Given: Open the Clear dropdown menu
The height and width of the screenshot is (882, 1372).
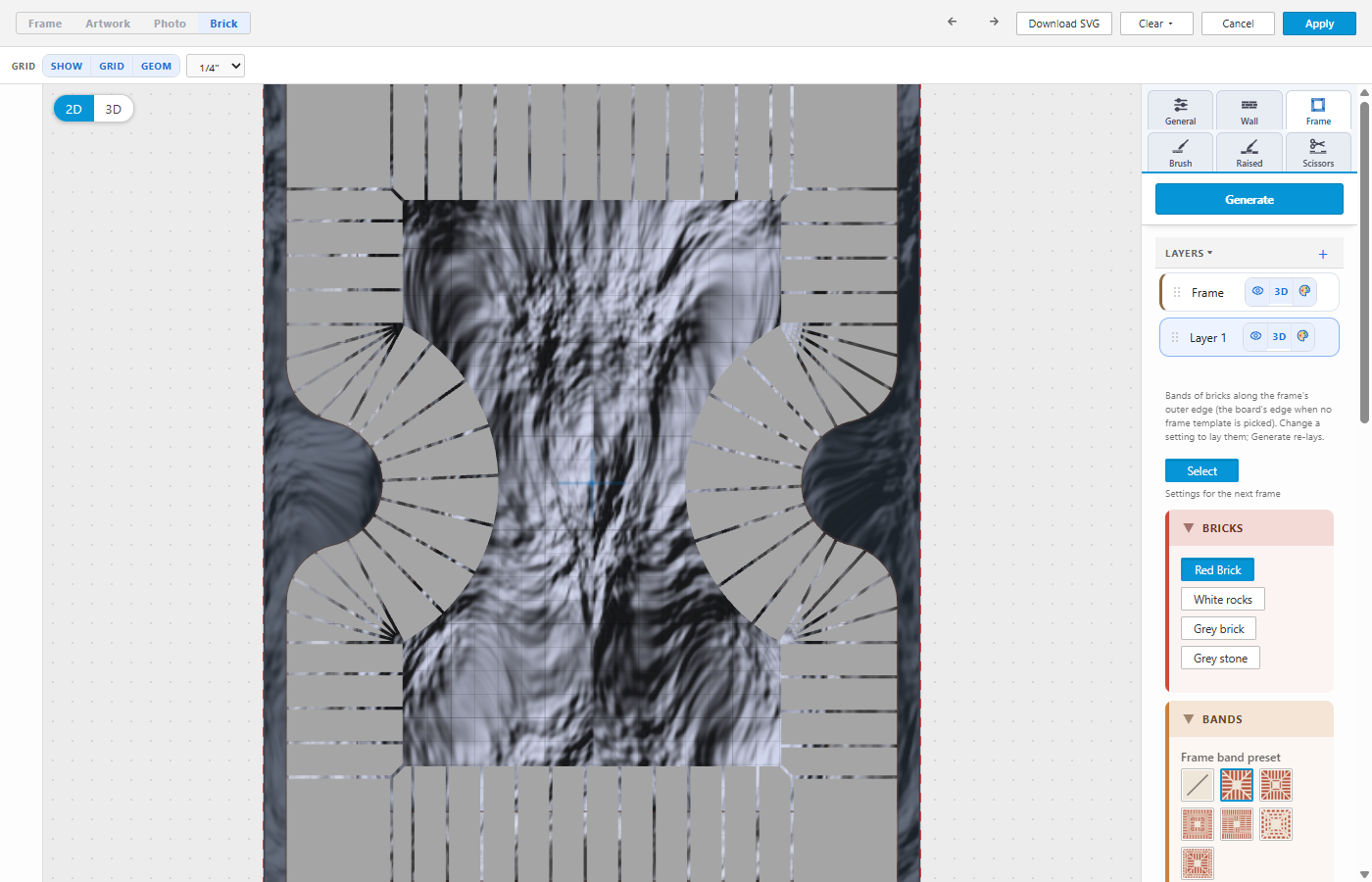Looking at the screenshot, I should [1156, 24].
